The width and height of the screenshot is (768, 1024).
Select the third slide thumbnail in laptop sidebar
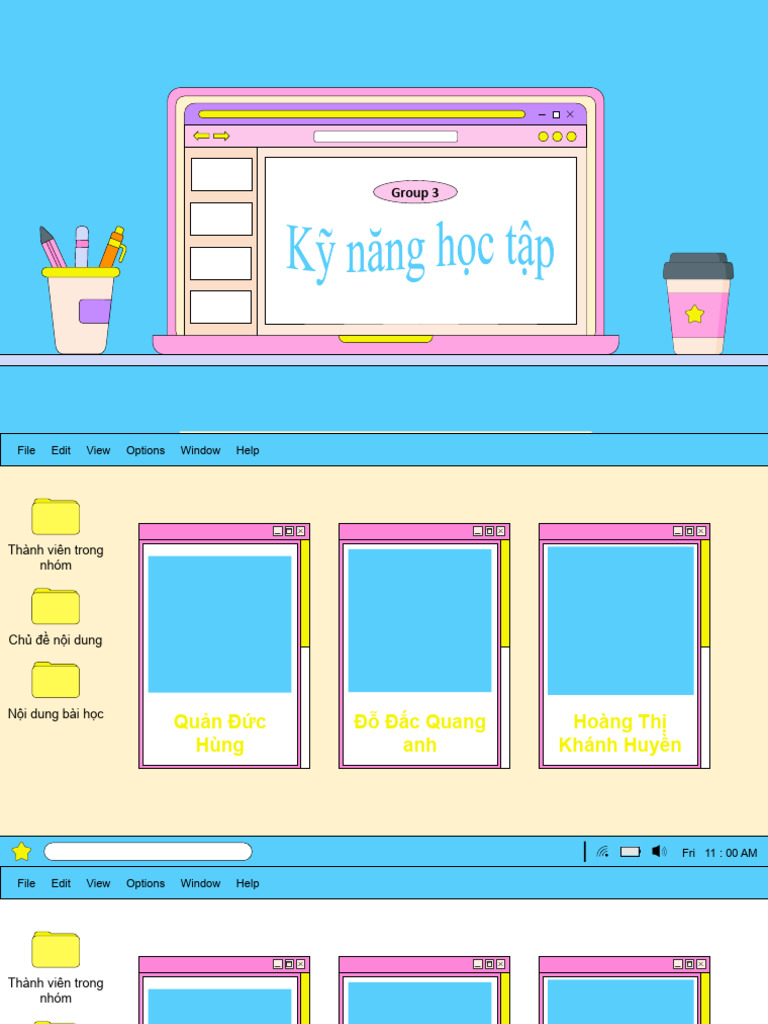(221, 263)
